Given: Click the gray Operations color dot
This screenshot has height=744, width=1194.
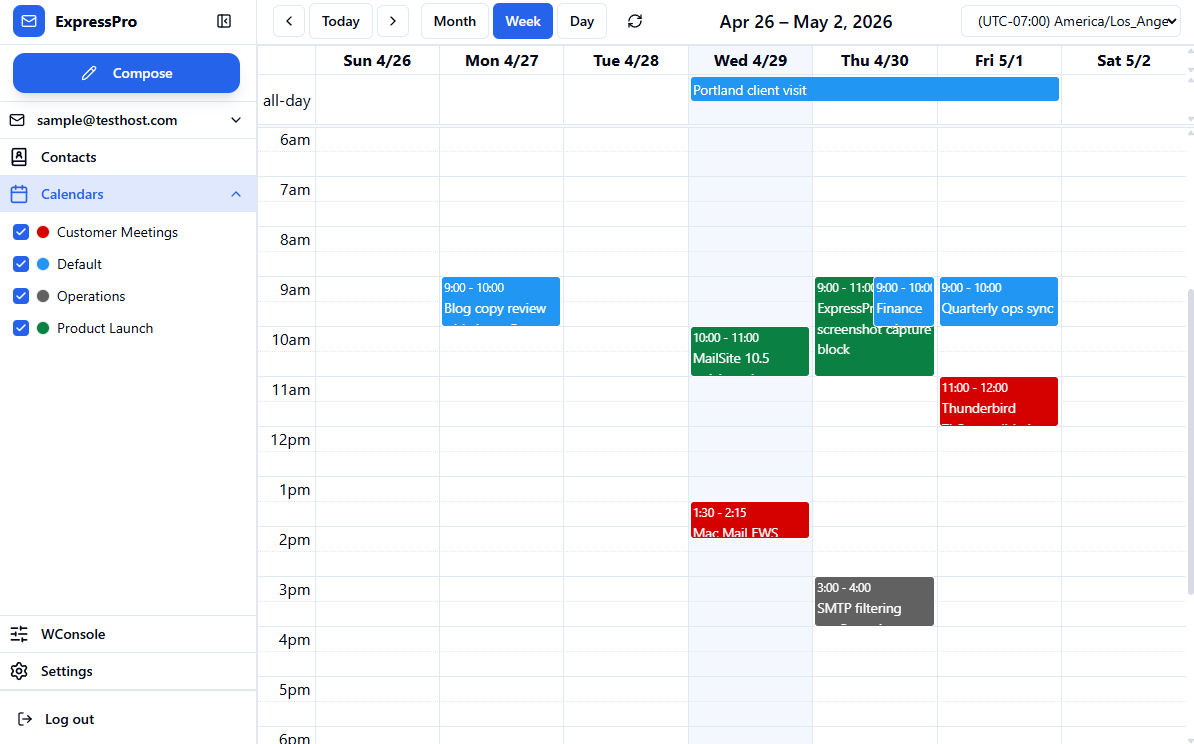Looking at the screenshot, I should point(43,296).
